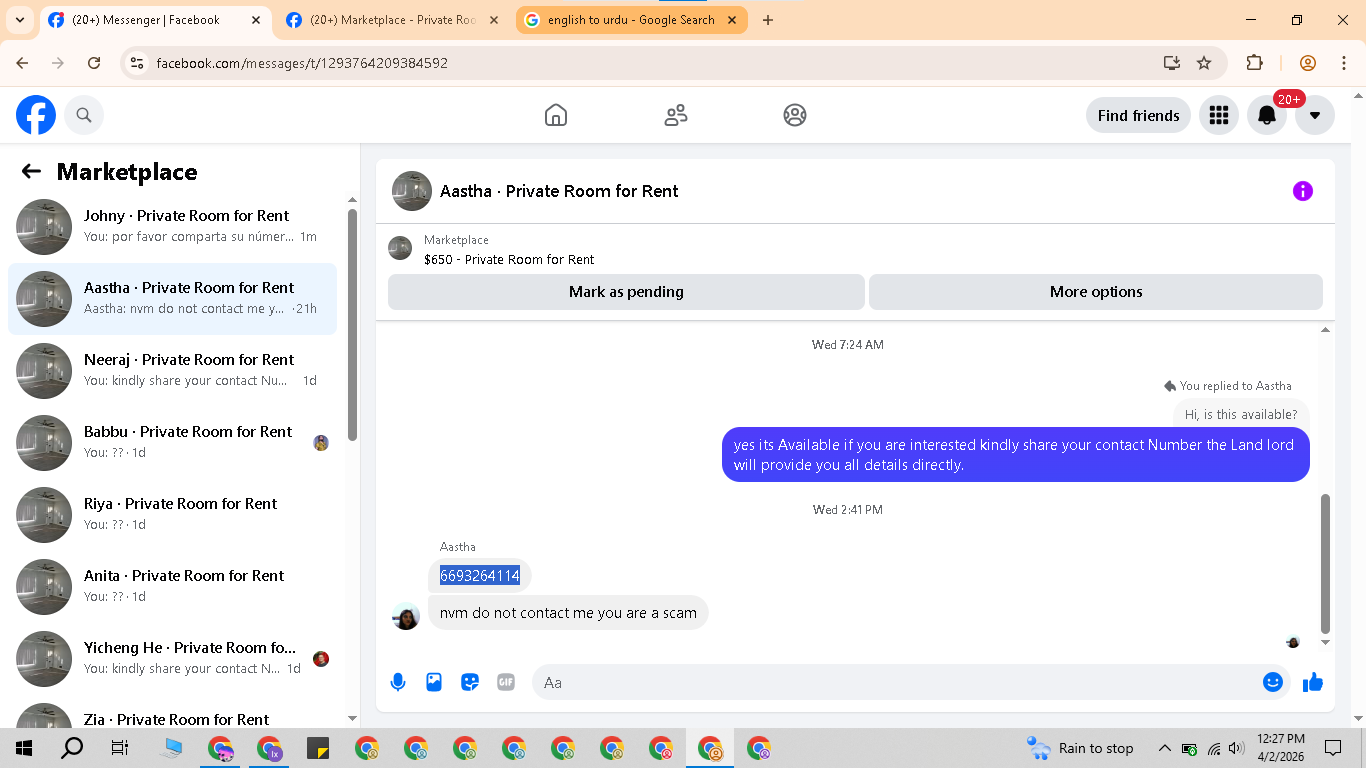Viewport: 1366px width, 768px height.
Task: Open Aastha's conversation header name
Action: [559, 191]
